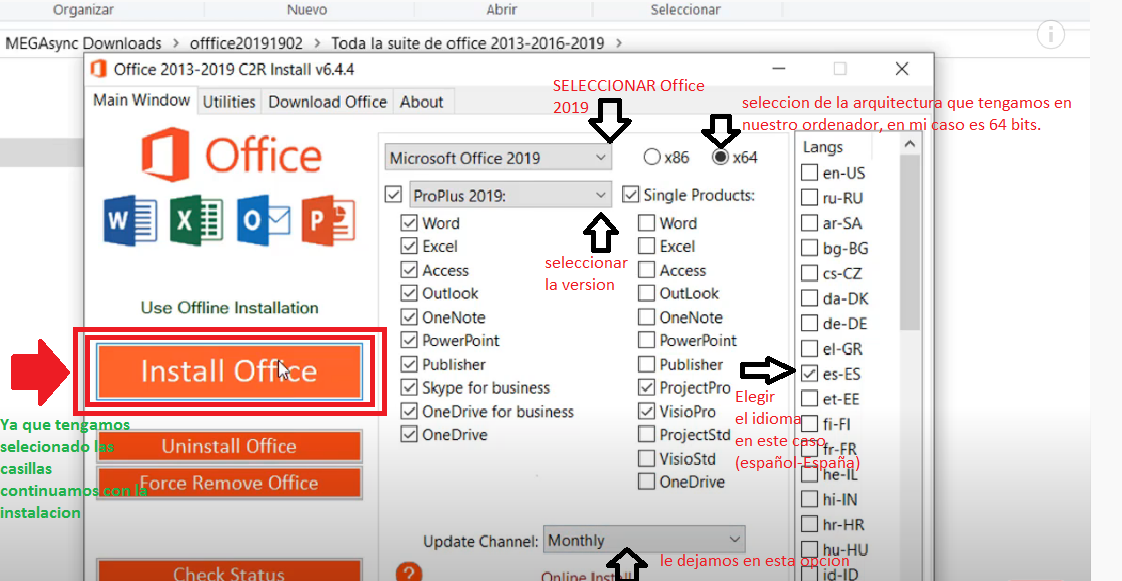Uncheck Skype for business checkbox
The height and width of the screenshot is (581, 1122).
[x=409, y=388]
